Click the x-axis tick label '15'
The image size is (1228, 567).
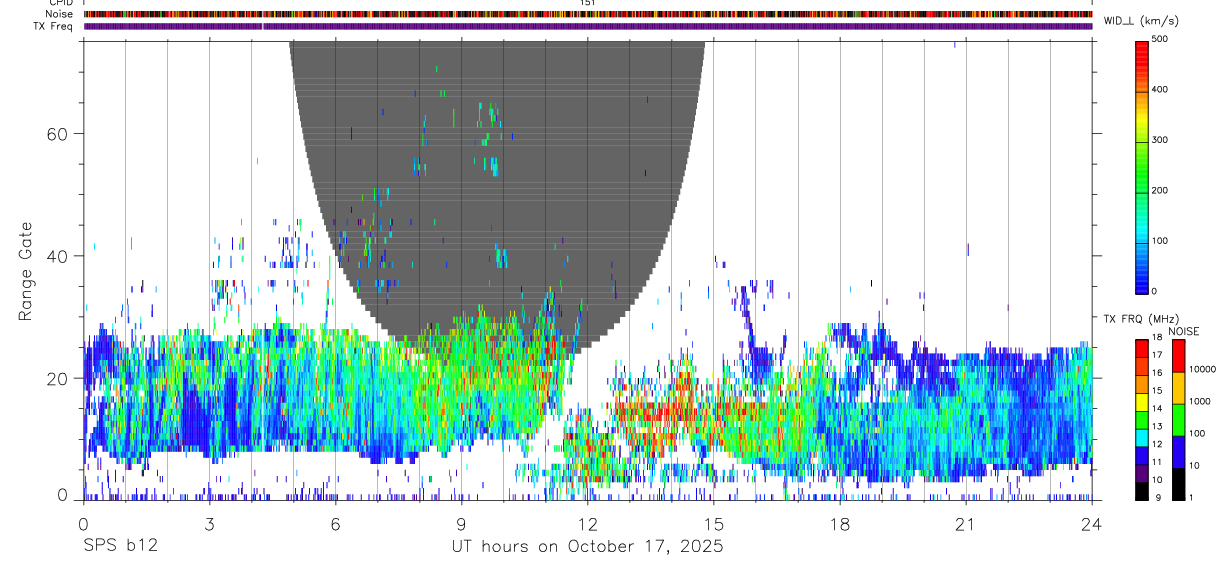click(714, 524)
